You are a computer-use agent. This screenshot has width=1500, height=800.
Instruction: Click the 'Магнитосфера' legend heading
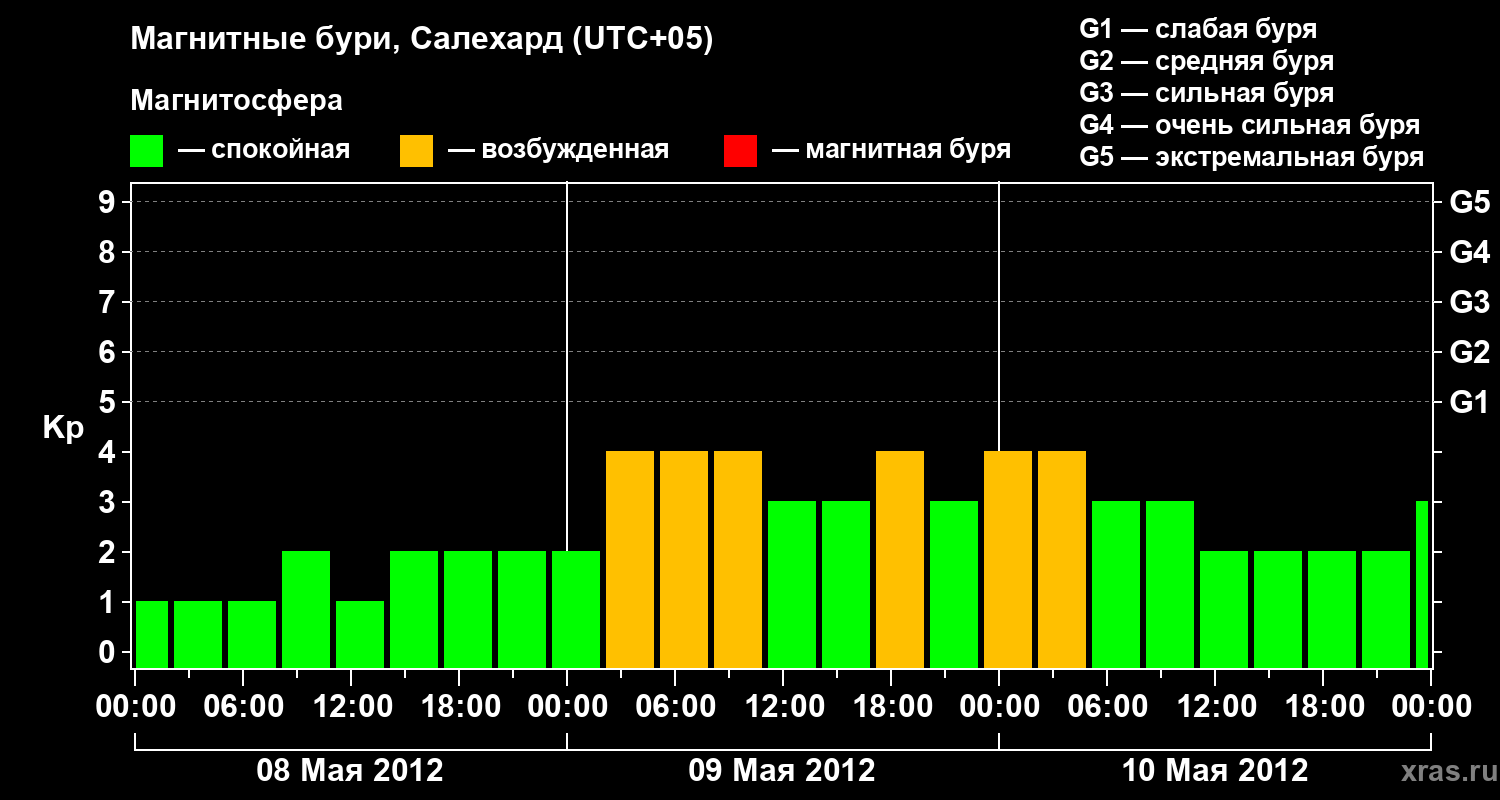(236, 101)
